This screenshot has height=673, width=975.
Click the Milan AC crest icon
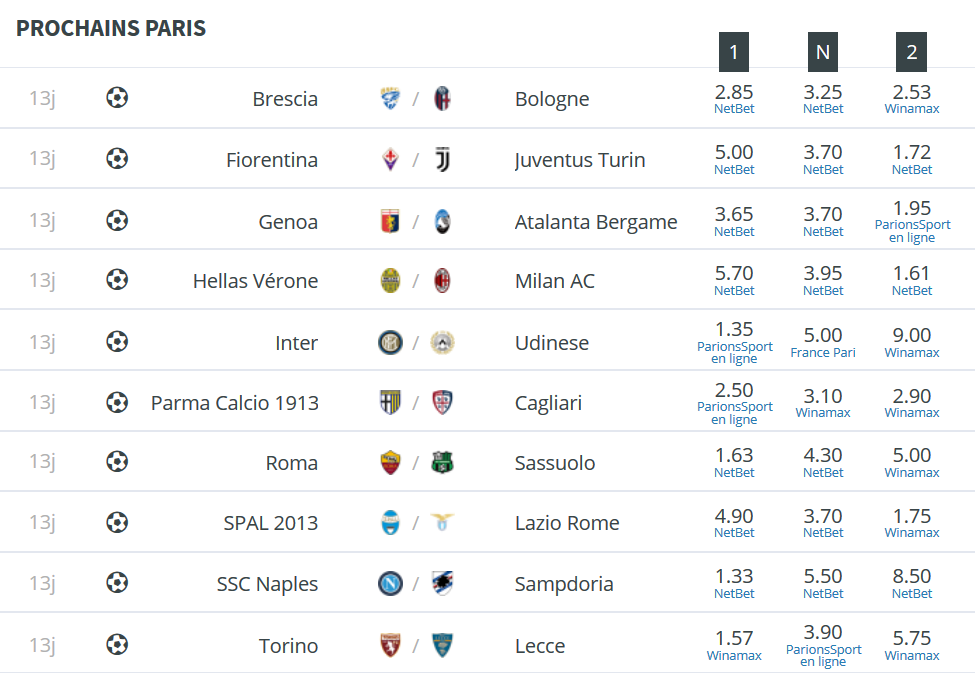(442, 281)
